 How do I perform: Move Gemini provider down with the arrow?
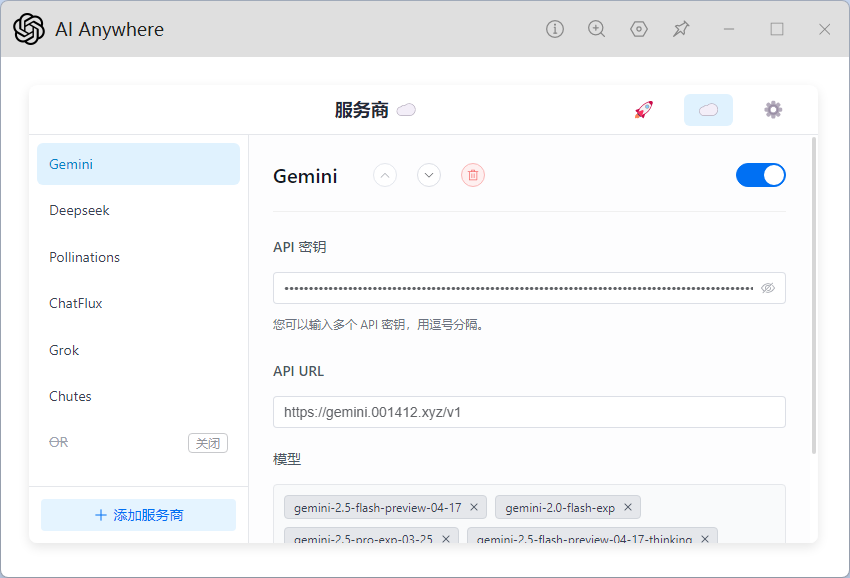[429, 175]
